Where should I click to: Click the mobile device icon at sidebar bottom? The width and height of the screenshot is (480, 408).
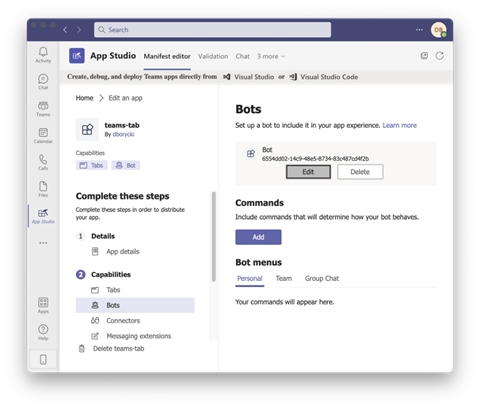pyautogui.click(x=43, y=359)
